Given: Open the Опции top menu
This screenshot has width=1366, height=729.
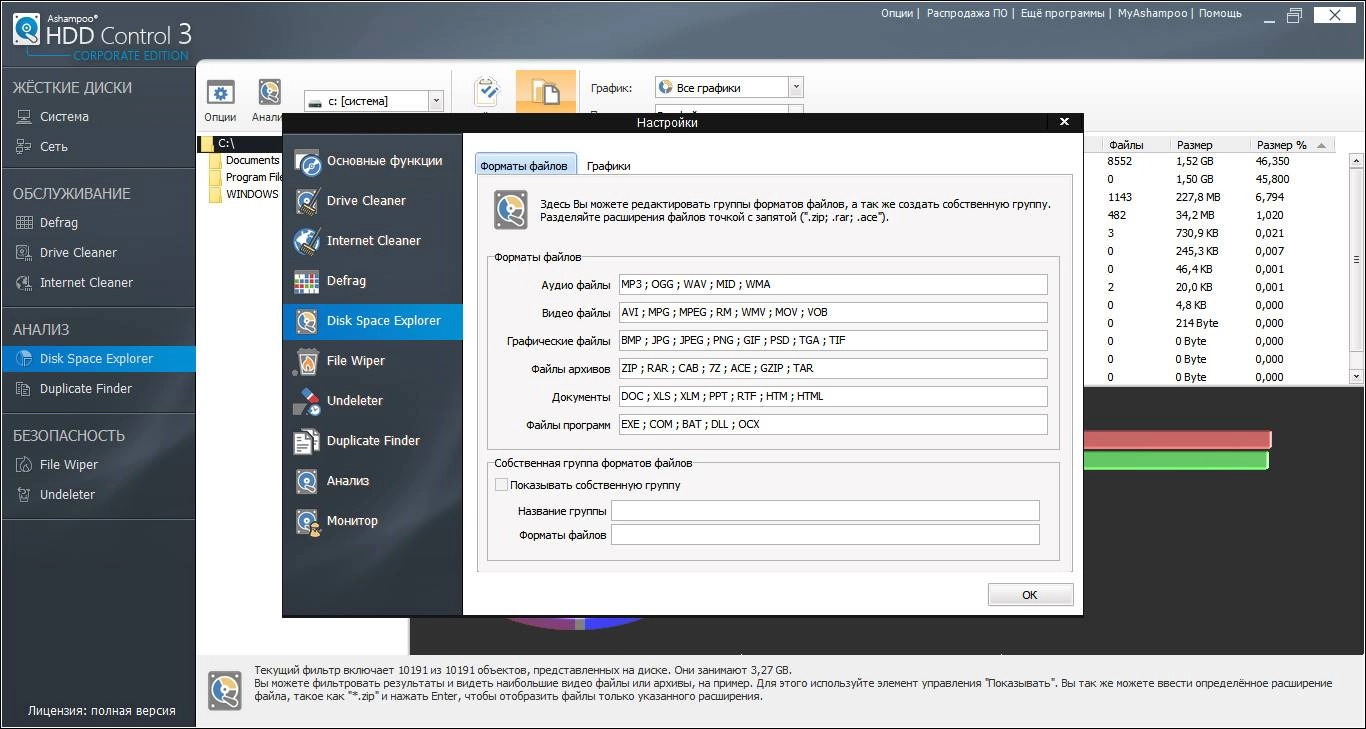Looking at the screenshot, I should (x=897, y=14).
